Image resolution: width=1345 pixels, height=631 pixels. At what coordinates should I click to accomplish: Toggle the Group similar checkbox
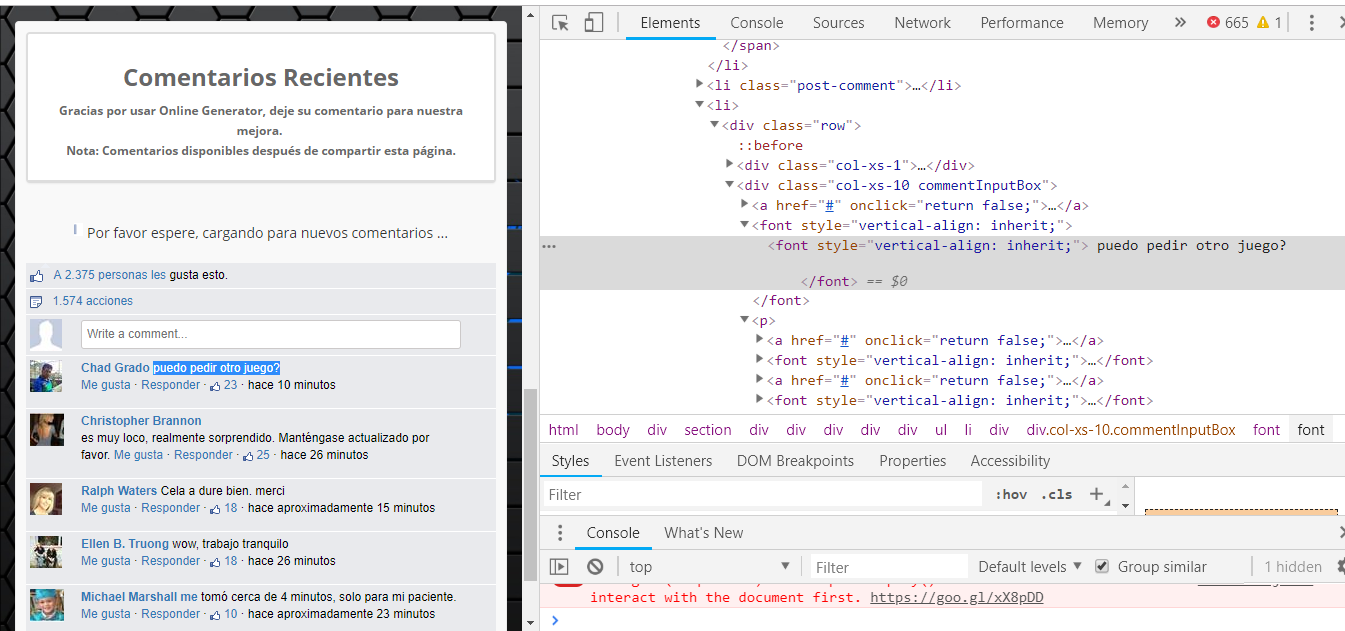coord(1102,566)
